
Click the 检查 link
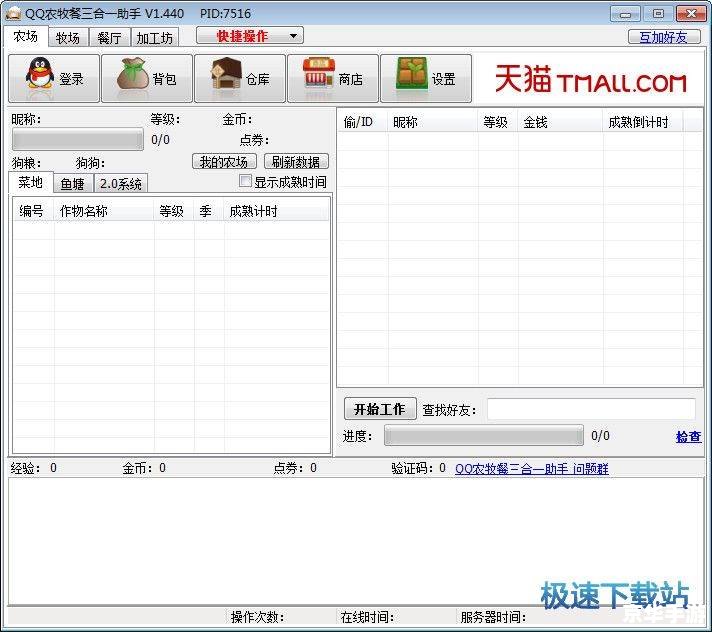(688, 436)
